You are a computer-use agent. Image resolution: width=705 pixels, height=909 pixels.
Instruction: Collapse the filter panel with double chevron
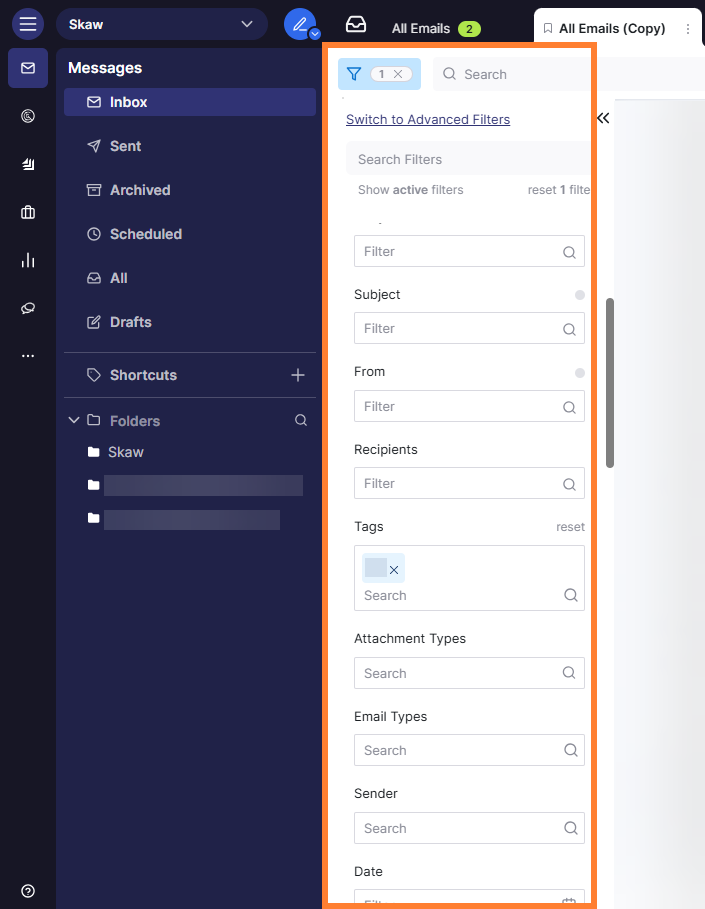point(603,118)
